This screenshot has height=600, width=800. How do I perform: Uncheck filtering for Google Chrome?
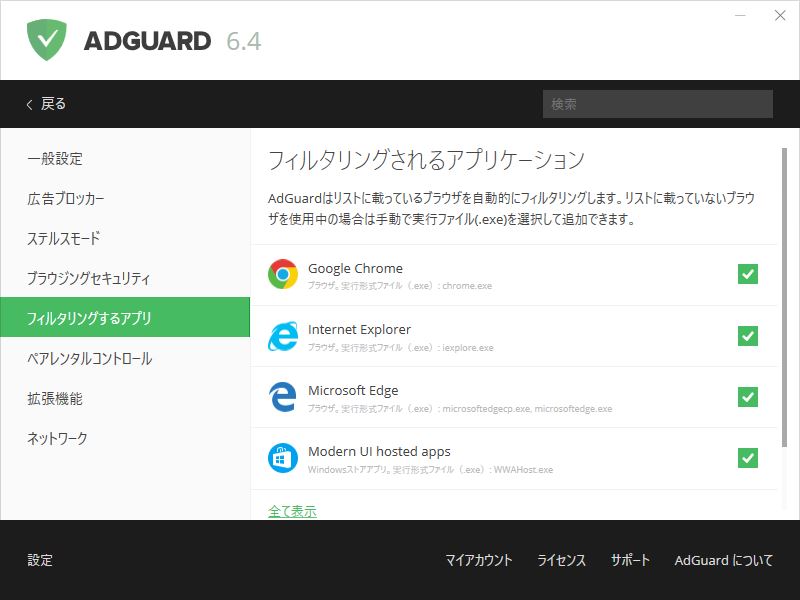pyautogui.click(x=747, y=274)
